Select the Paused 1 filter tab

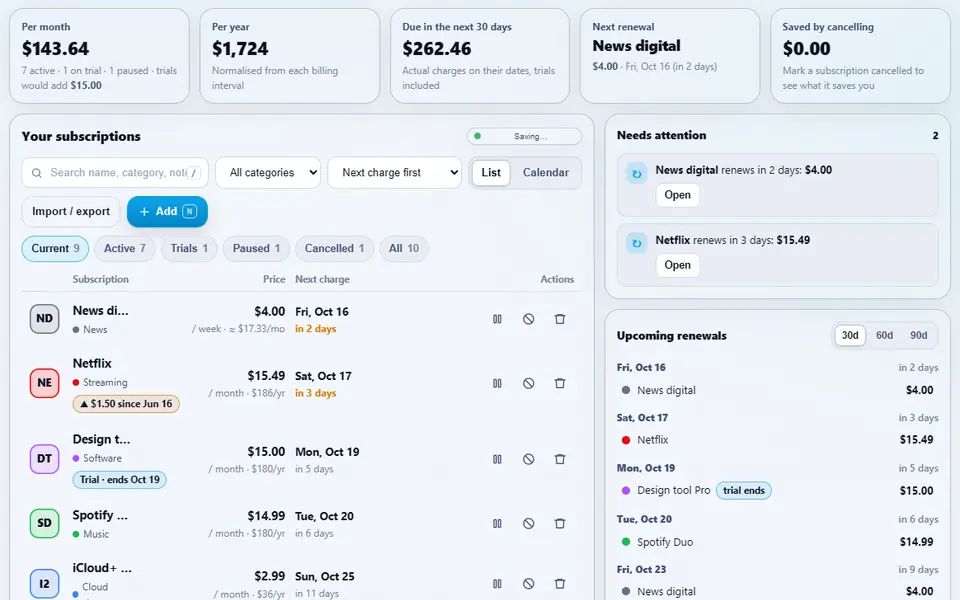[x=256, y=249]
